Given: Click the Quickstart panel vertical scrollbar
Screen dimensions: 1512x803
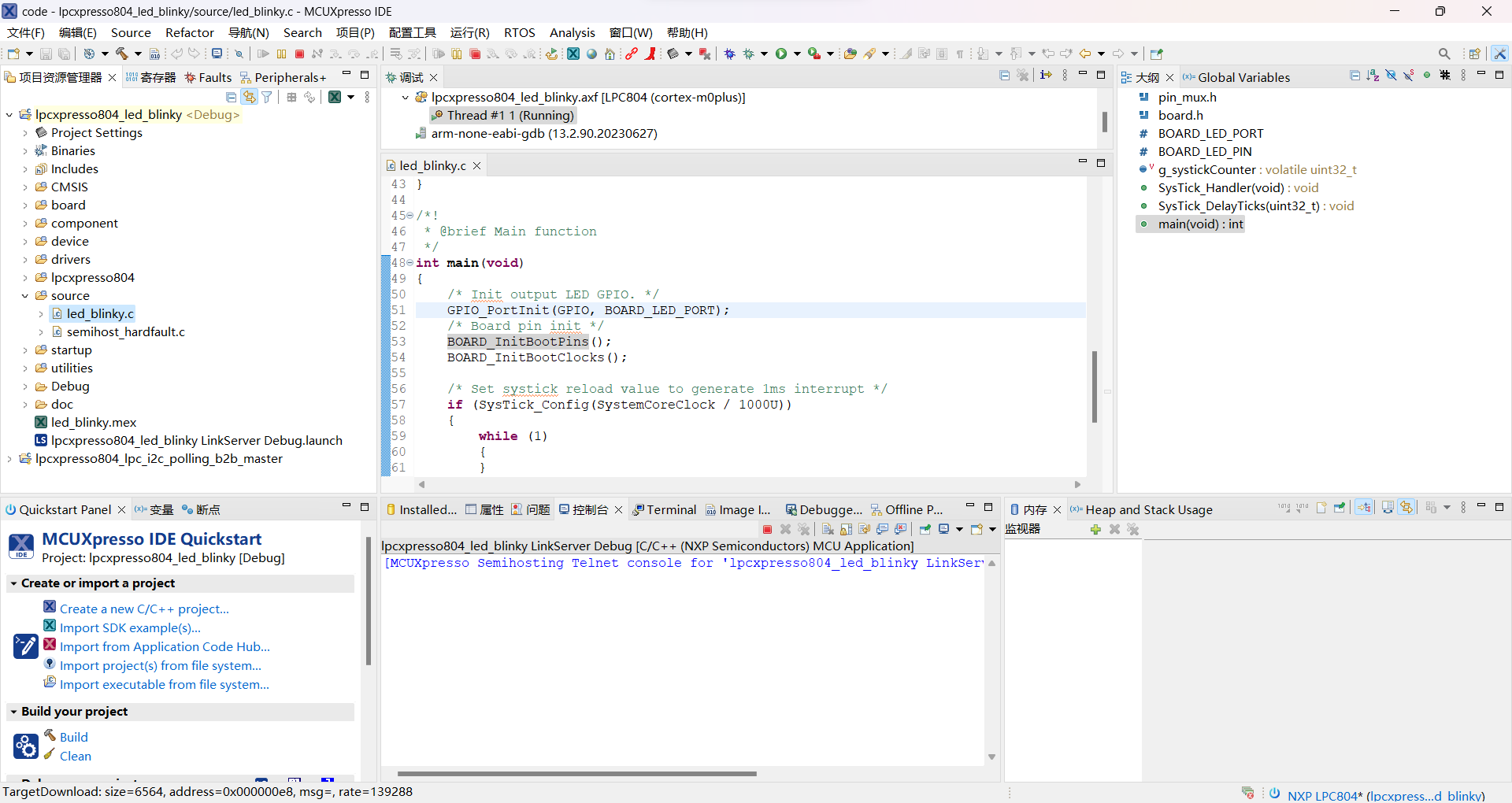Looking at the screenshot, I should [368, 601].
